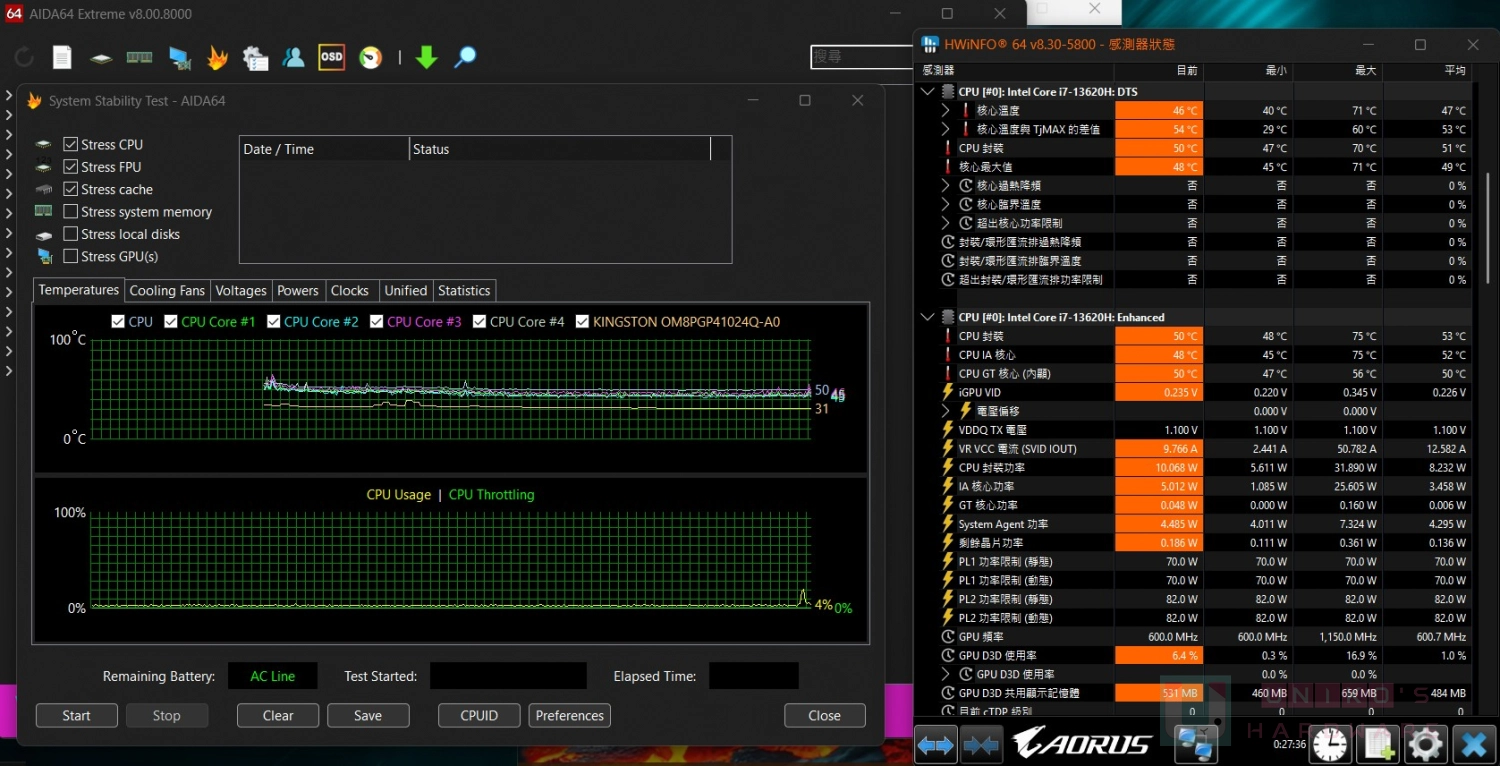Open the gear checklist preferences icon in AIDA64 toolbar
Image resolution: width=1500 pixels, height=766 pixels.
click(x=255, y=58)
